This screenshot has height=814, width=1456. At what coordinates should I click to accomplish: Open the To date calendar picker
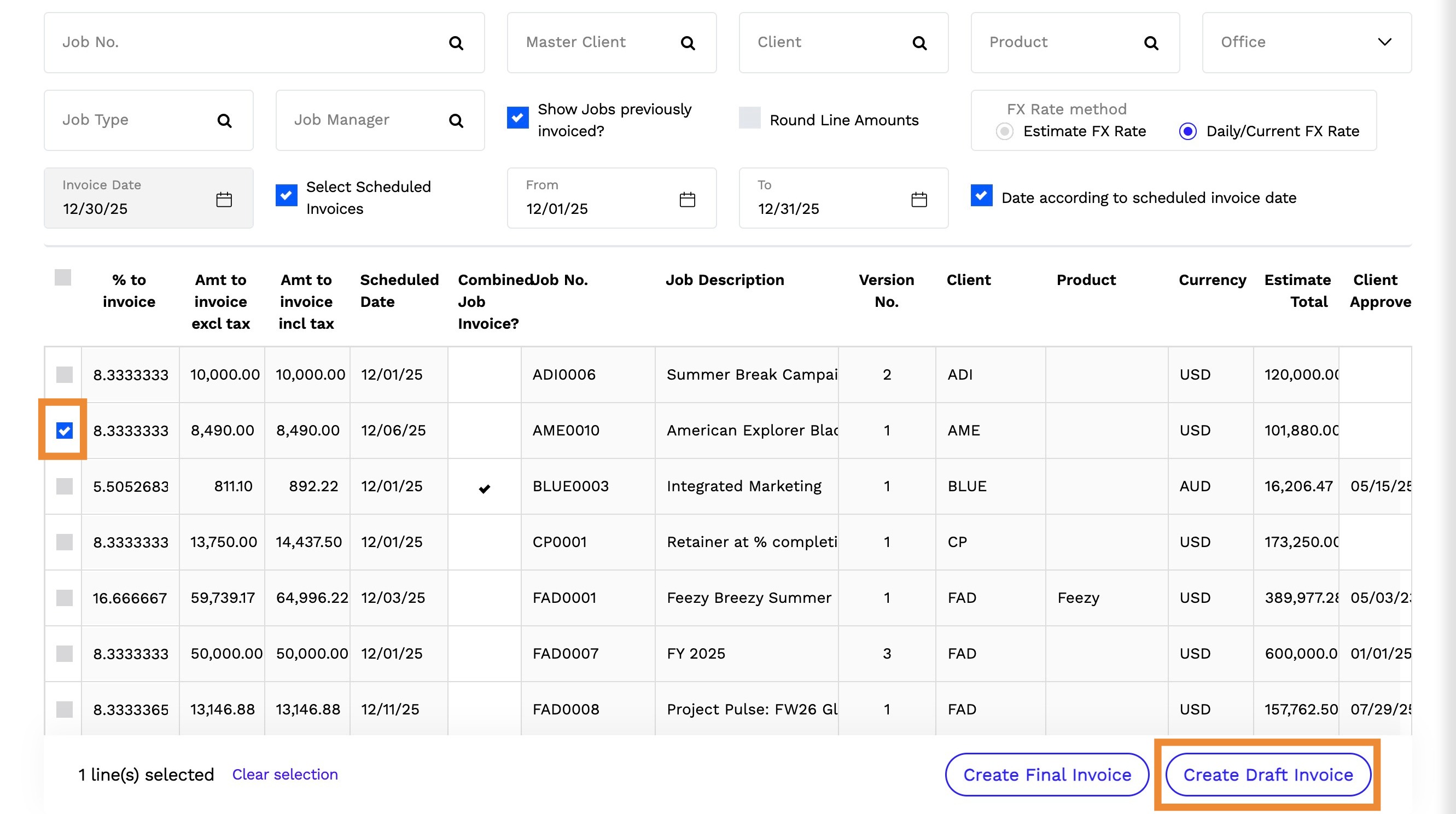tap(918, 200)
